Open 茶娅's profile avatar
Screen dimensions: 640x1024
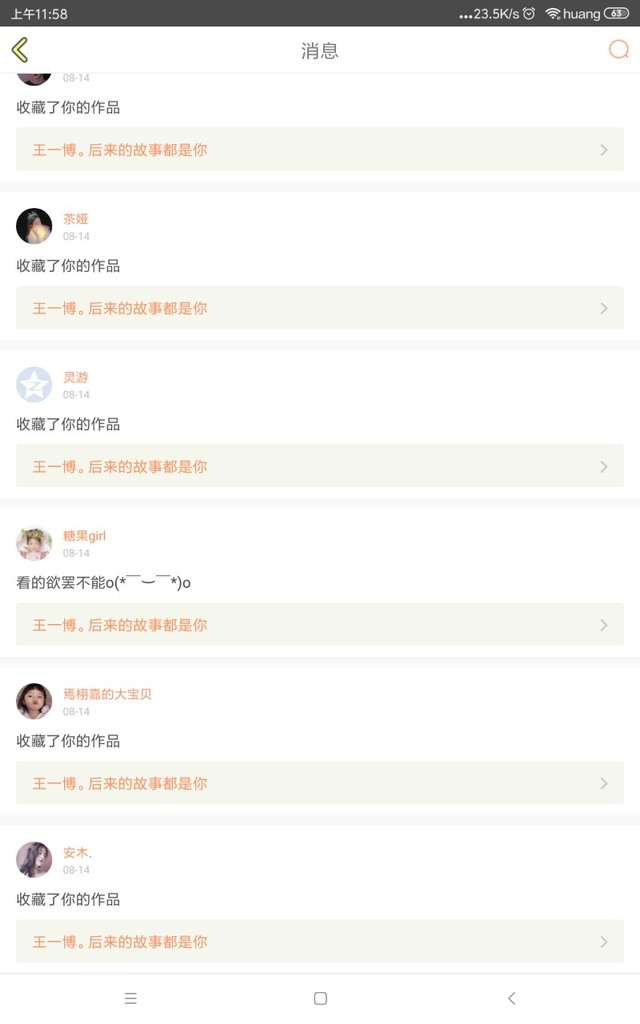click(34, 226)
